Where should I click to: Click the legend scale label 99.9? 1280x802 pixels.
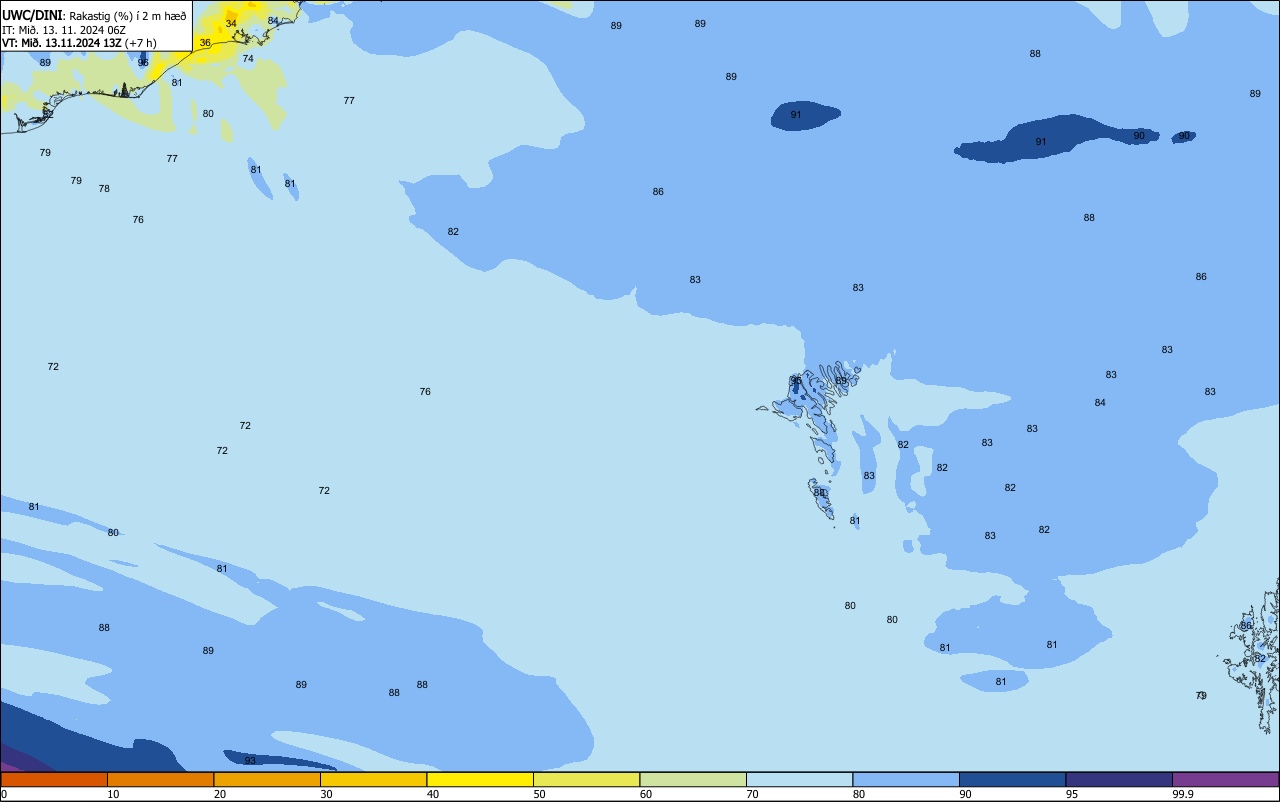click(1183, 794)
